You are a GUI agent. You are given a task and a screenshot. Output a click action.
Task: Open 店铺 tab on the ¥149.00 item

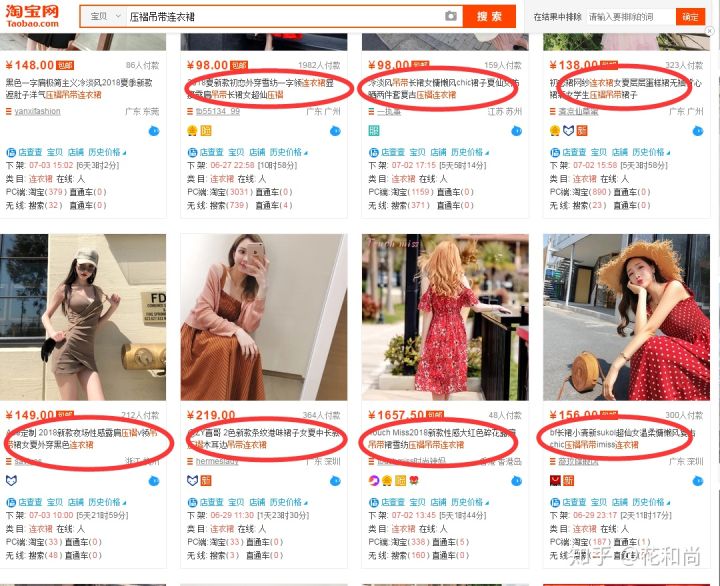pyautogui.click(x=75, y=502)
